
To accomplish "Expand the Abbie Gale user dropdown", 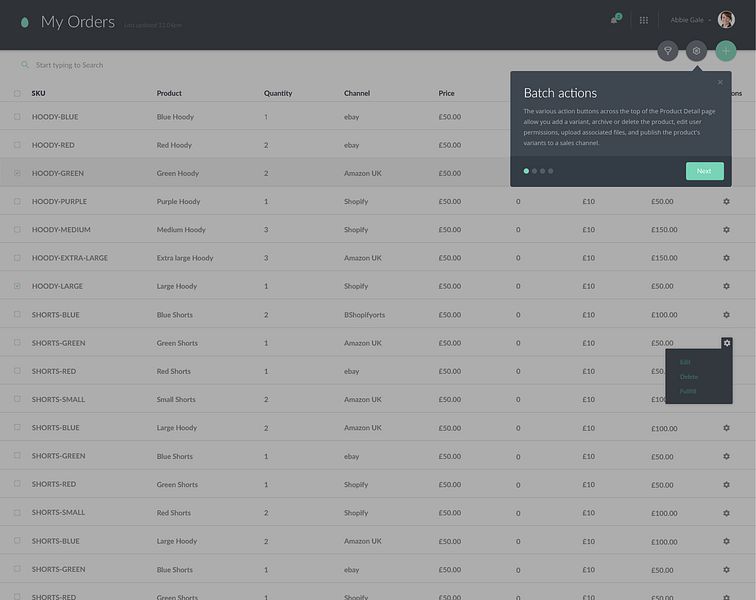I will pos(690,20).
